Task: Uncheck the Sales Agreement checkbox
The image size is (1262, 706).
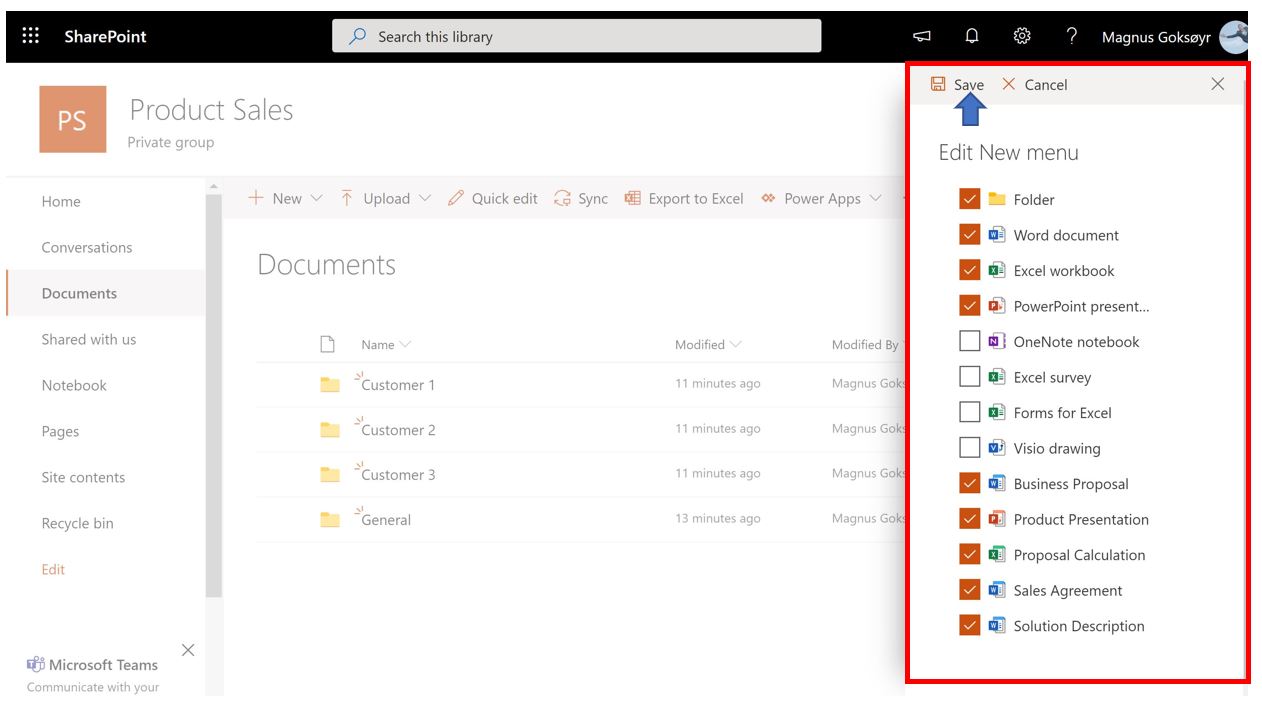Action: (969, 590)
